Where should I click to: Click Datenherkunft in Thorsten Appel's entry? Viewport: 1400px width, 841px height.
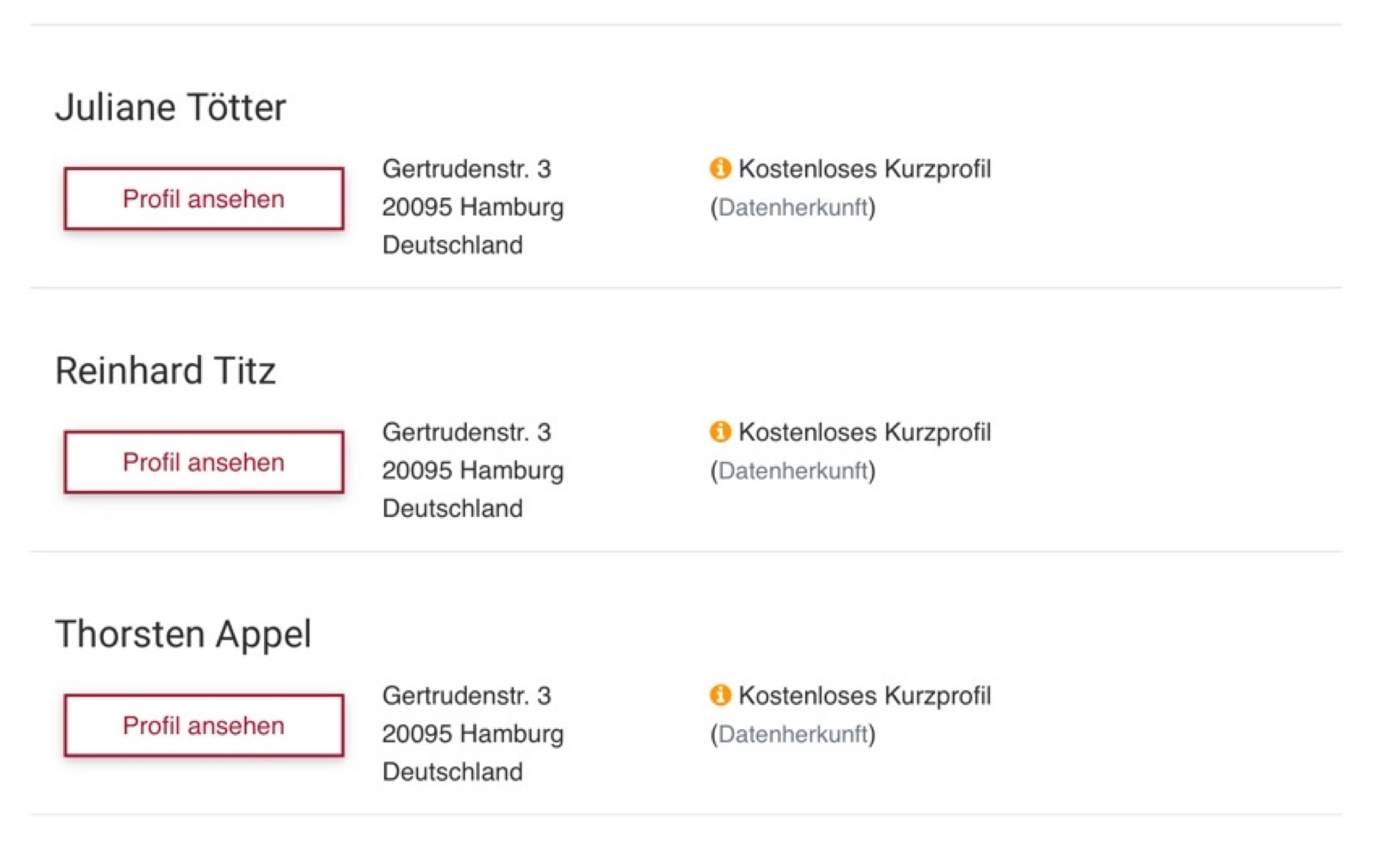793,734
